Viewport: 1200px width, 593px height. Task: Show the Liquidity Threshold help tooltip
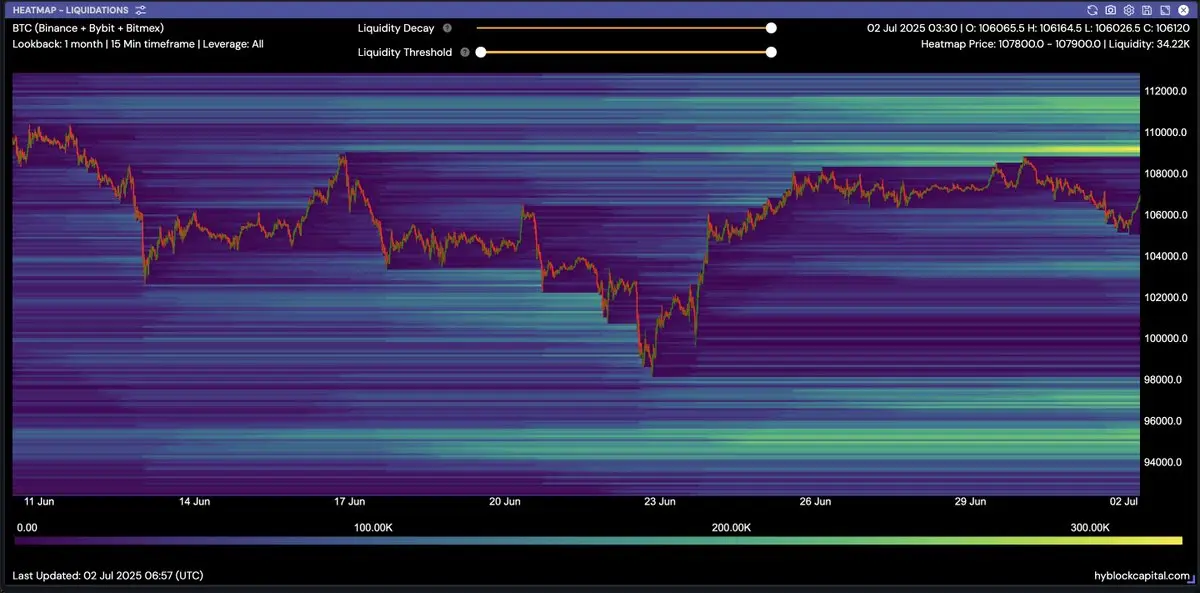tap(465, 52)
